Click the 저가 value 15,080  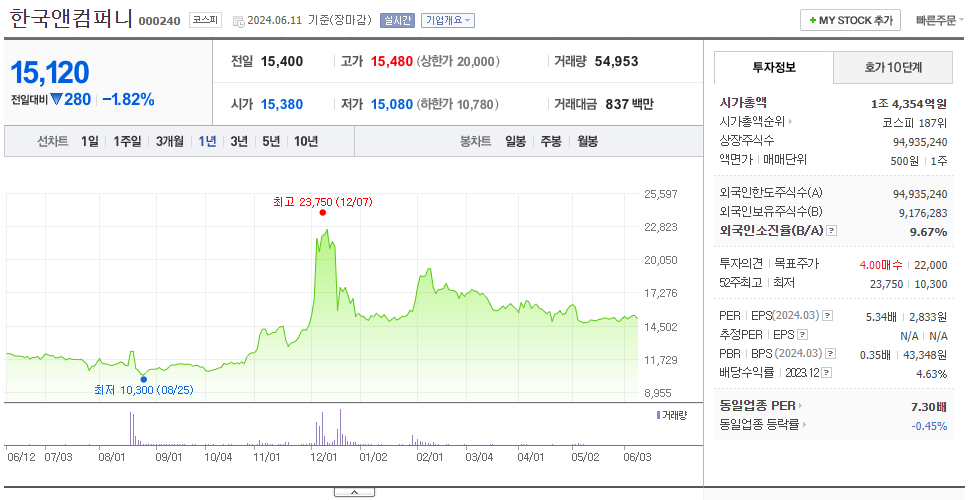click(391, 104)
